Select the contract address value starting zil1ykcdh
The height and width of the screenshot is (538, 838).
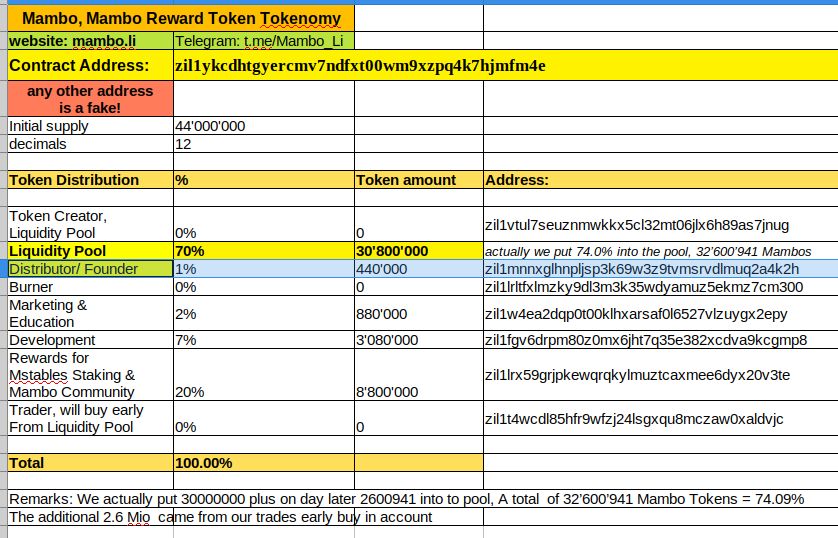coord(360,66)
